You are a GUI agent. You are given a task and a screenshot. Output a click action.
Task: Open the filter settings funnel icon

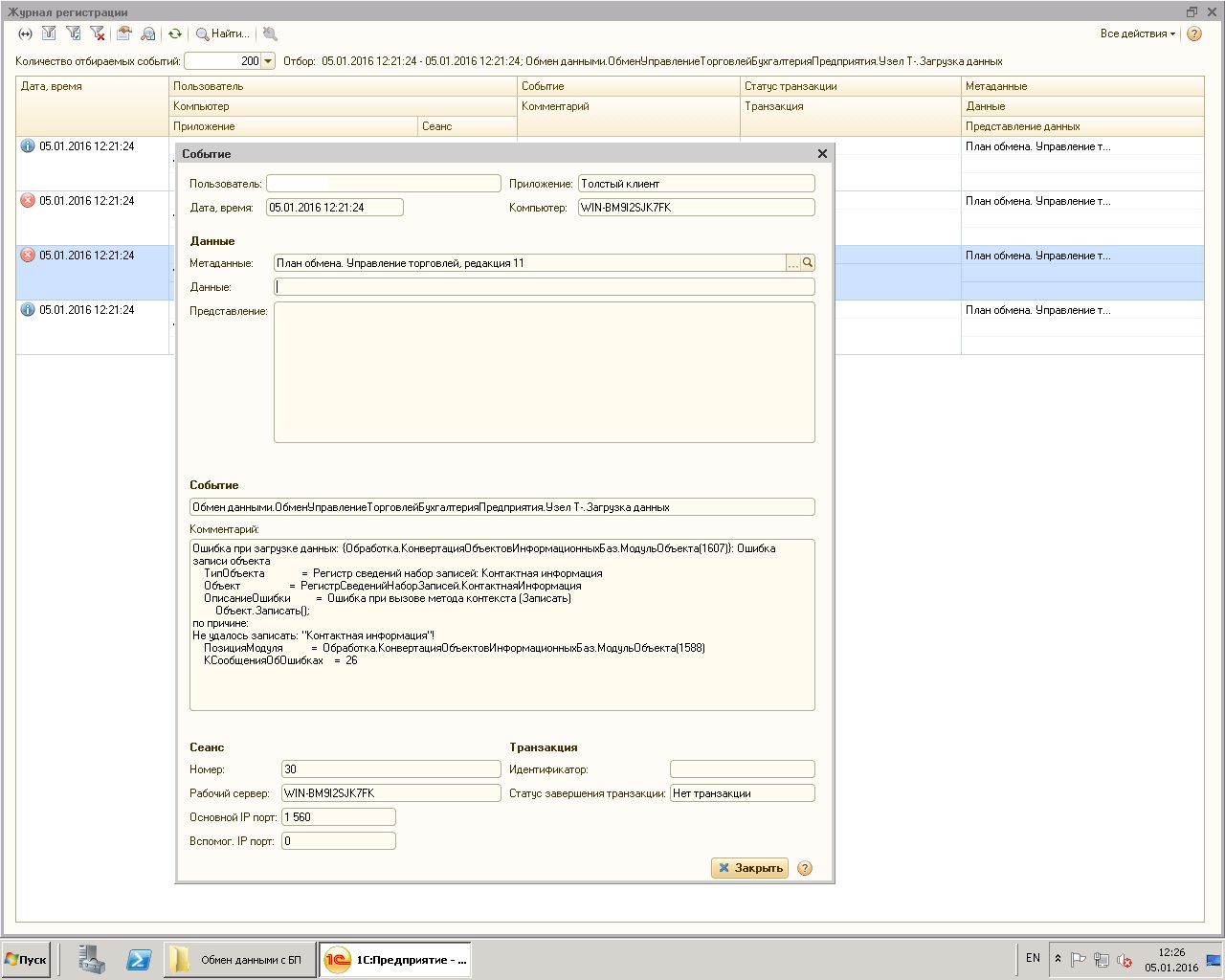[49, 33]
